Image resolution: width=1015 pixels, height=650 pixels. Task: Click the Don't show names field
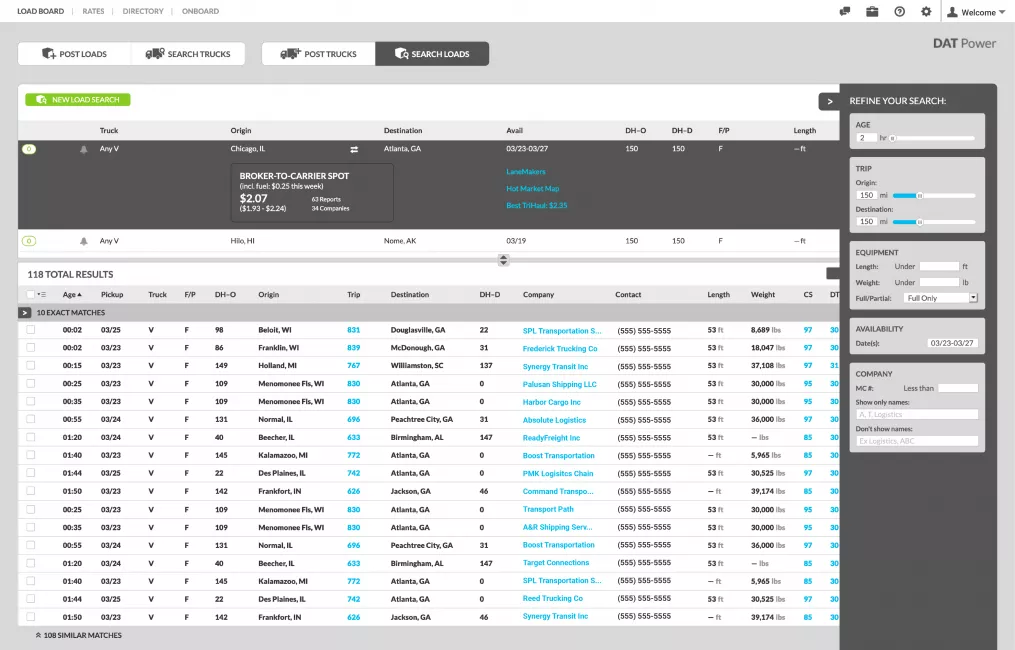[917, 441]
